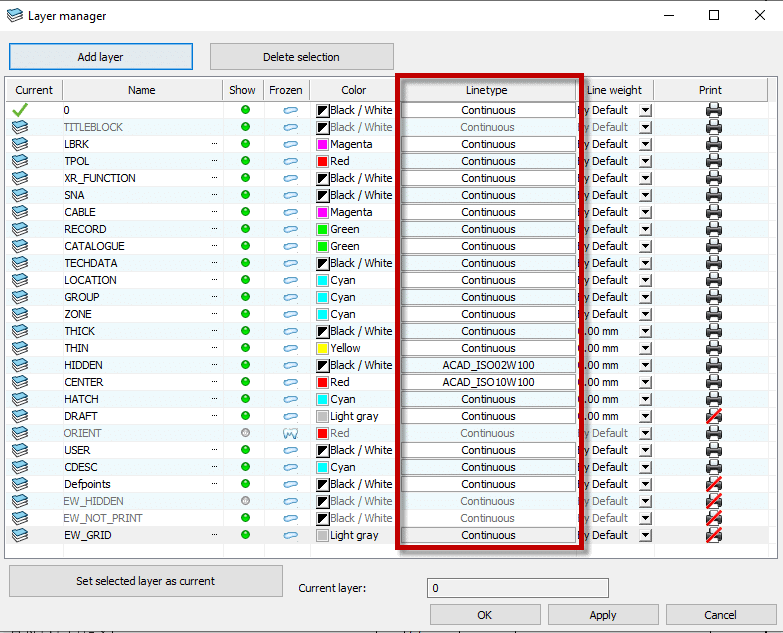The height and width of the screenshot is (633, 783).
Task: Click the Linetype column header
Action: pyautogui.click(x=487, y=90)
